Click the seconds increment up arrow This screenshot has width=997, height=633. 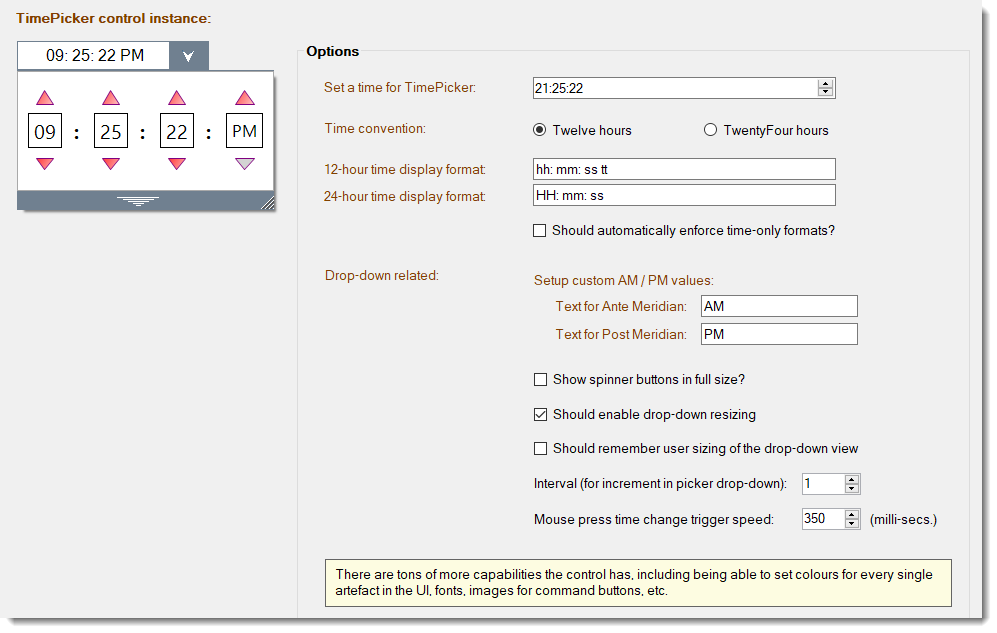[177, 98]
